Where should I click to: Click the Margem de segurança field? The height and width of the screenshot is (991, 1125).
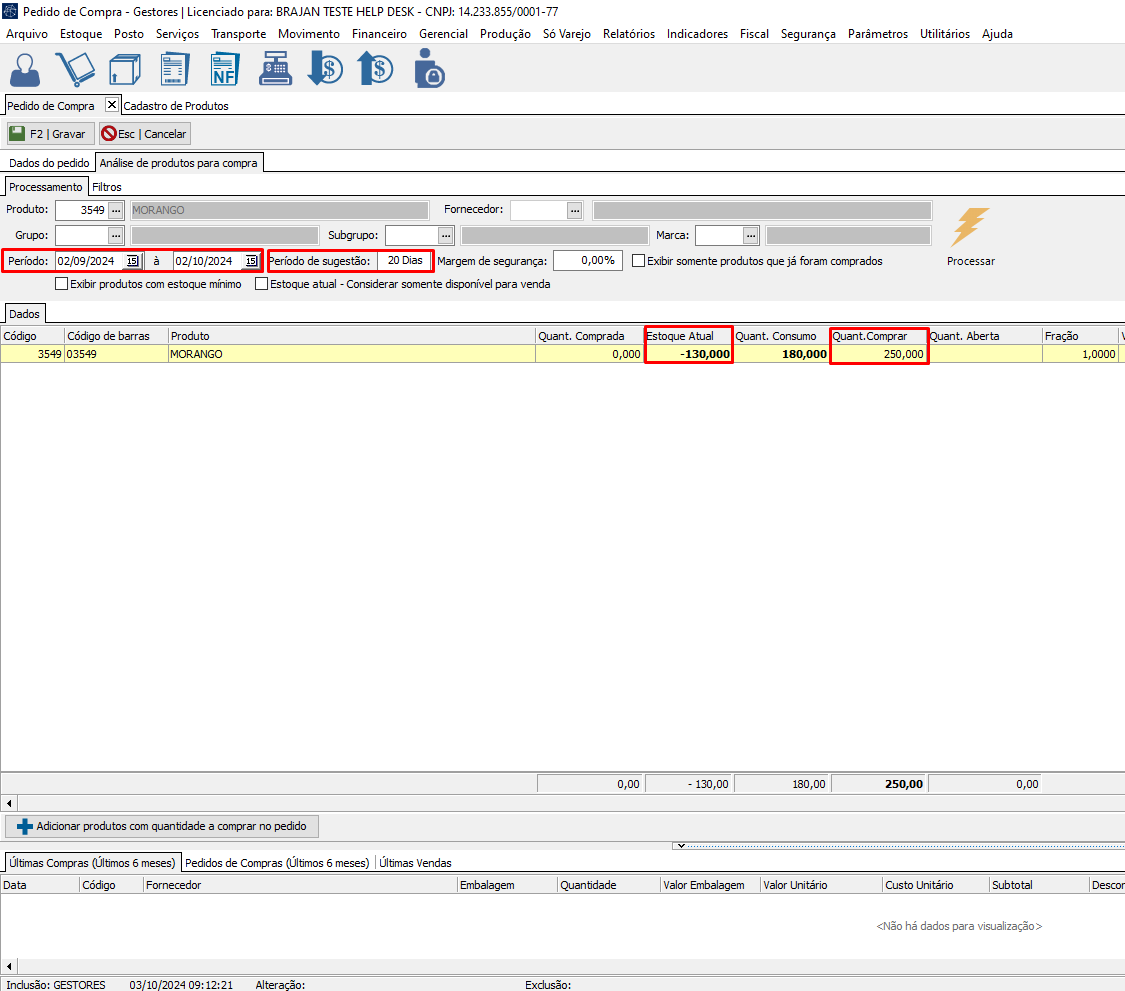pos(587,261)
